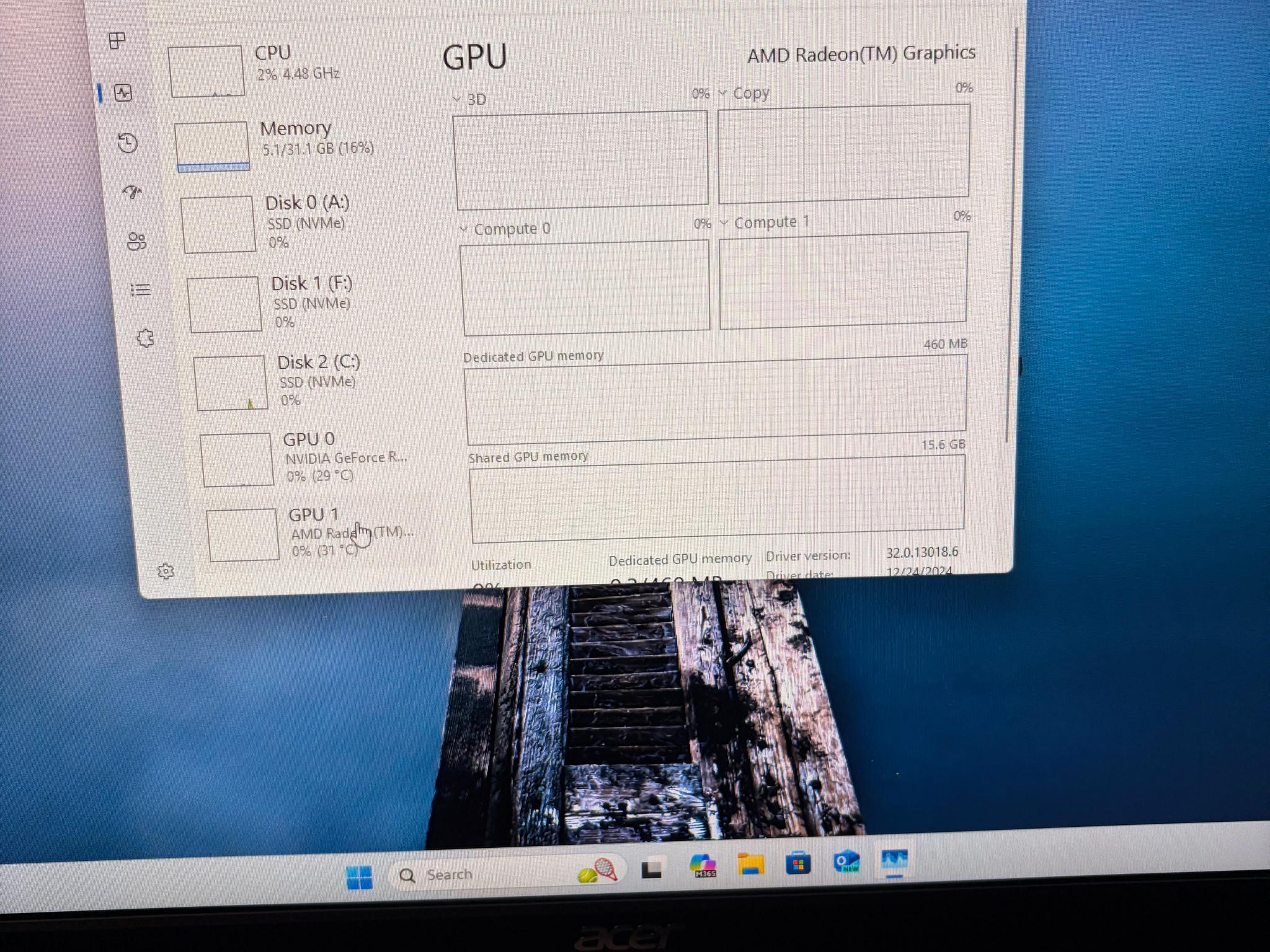This screenshot has height=952, width=1270.
Task: Click the large "GPU" heading
Action: point(475,57)
